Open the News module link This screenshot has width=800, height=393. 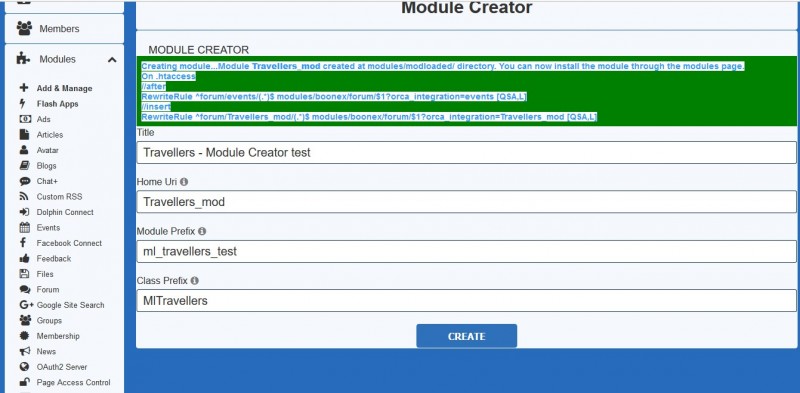[46, 352]
